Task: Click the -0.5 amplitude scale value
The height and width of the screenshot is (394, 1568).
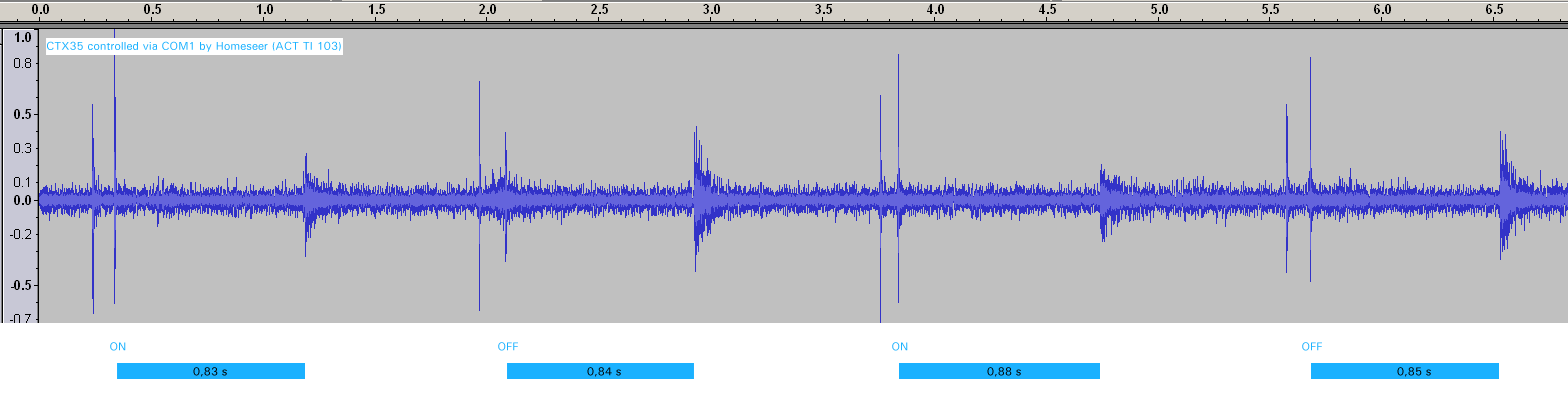Action: pos(22,286)
